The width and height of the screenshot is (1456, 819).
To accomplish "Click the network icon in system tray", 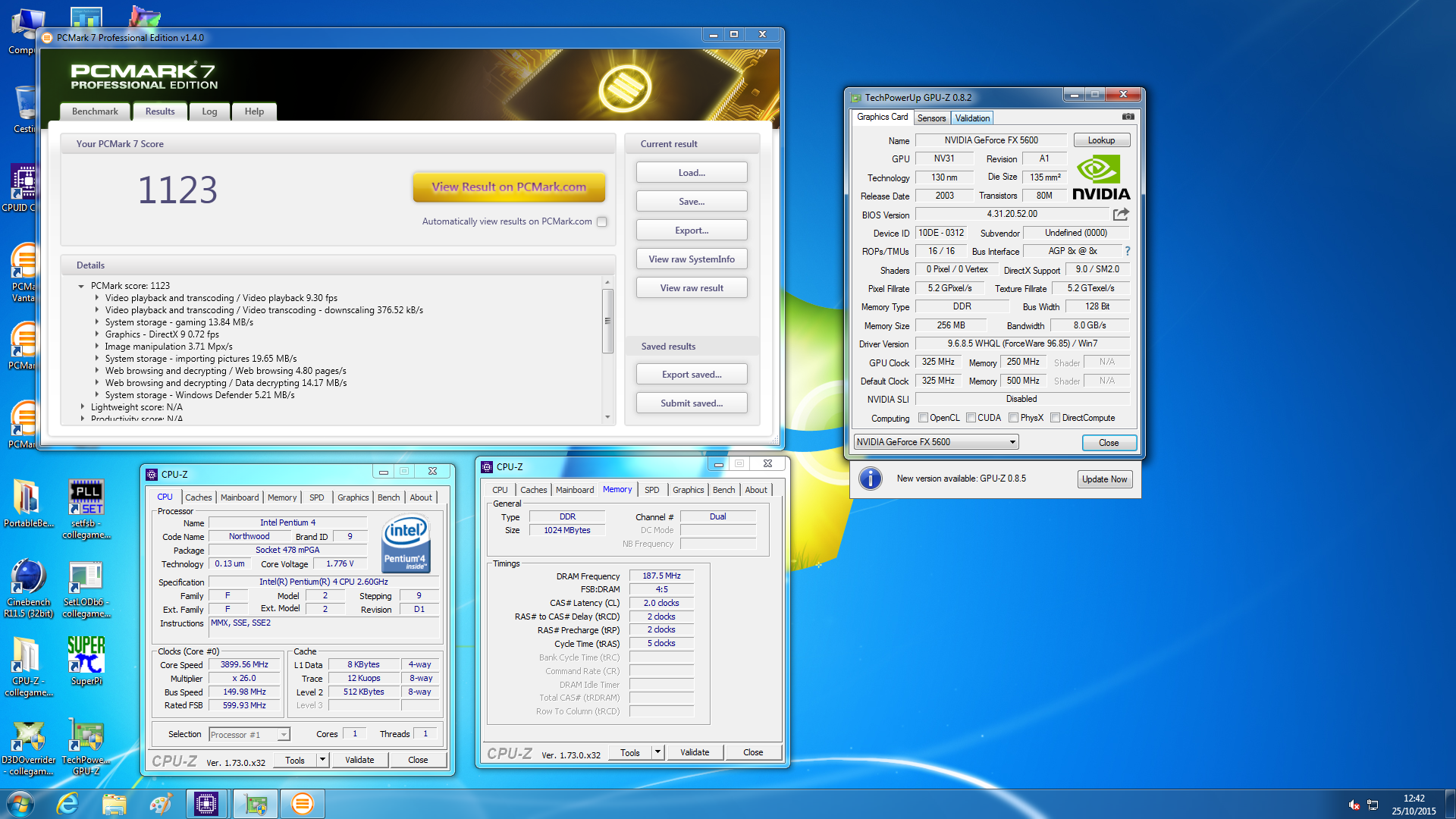I will 1373,805.
